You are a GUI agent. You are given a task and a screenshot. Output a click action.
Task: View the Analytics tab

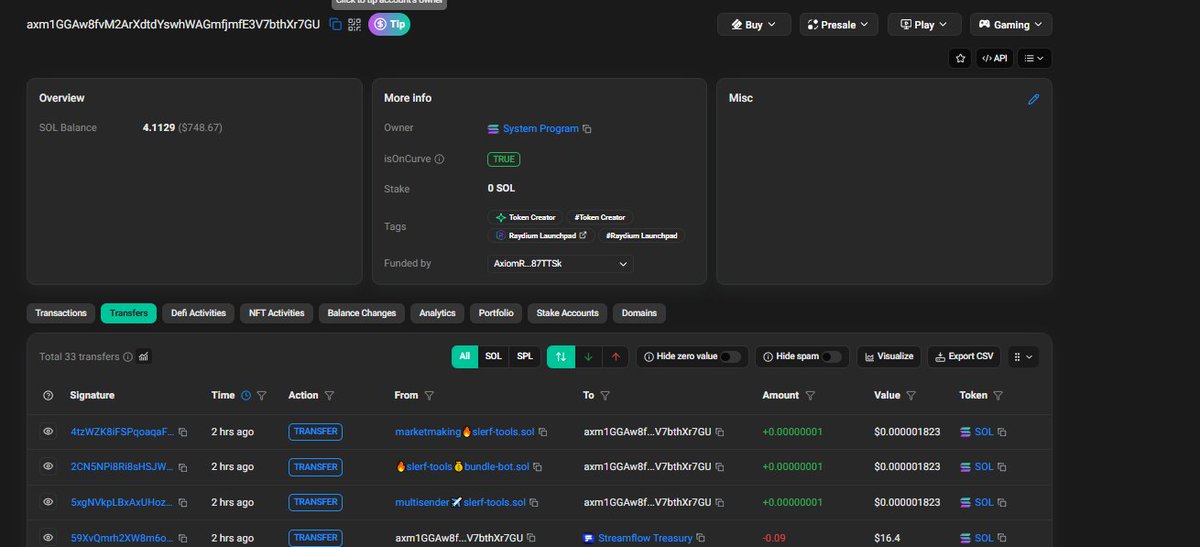[438, 313]
